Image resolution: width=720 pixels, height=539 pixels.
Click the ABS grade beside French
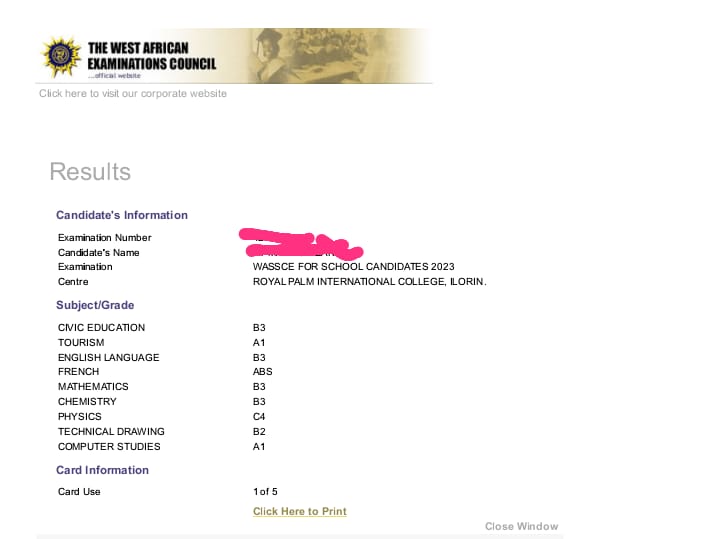click(262, 372)
